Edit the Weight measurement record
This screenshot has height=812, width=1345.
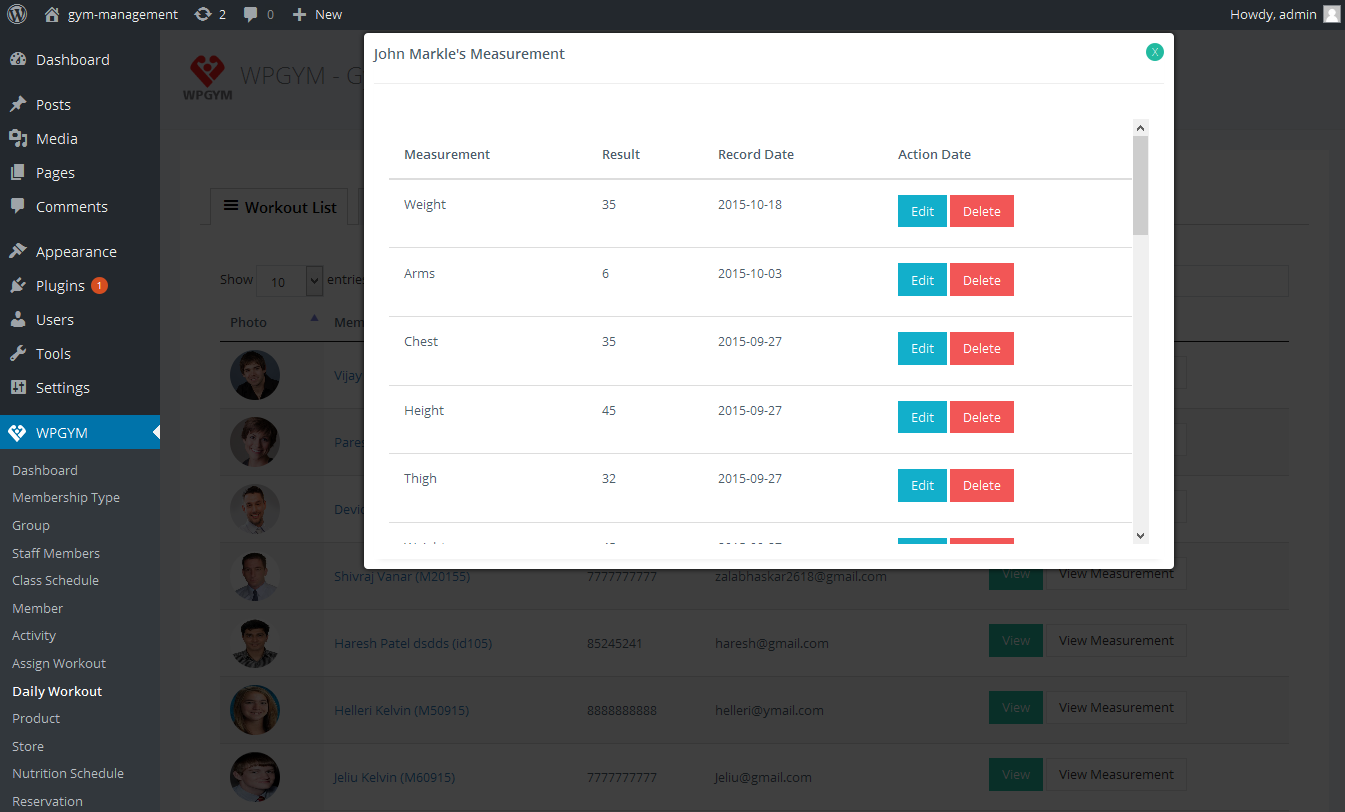coord(922,211)
